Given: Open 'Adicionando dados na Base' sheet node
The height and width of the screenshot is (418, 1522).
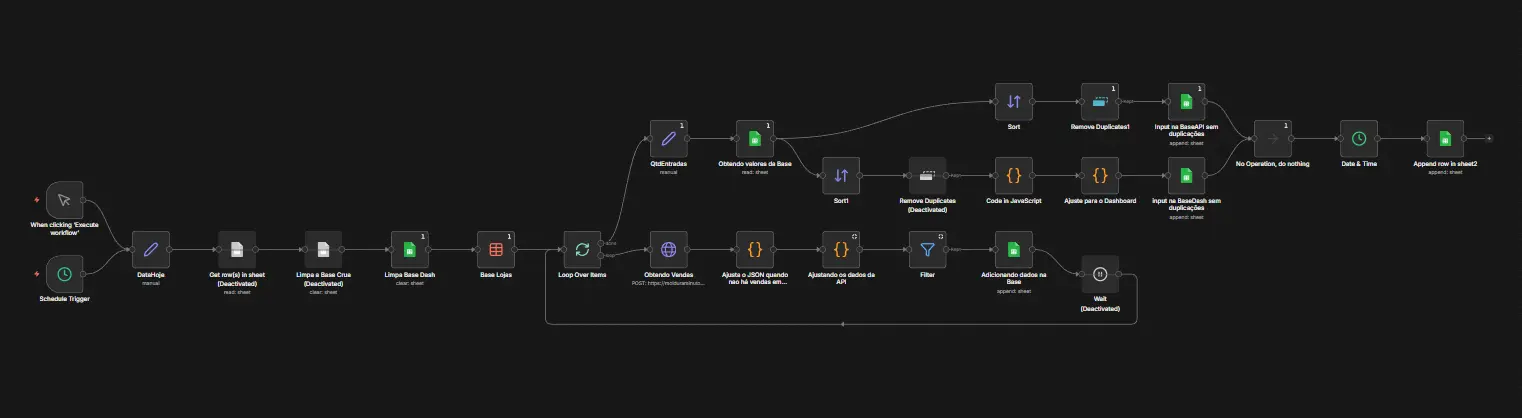Looking at the screenshot, I should click(1013, 250).
